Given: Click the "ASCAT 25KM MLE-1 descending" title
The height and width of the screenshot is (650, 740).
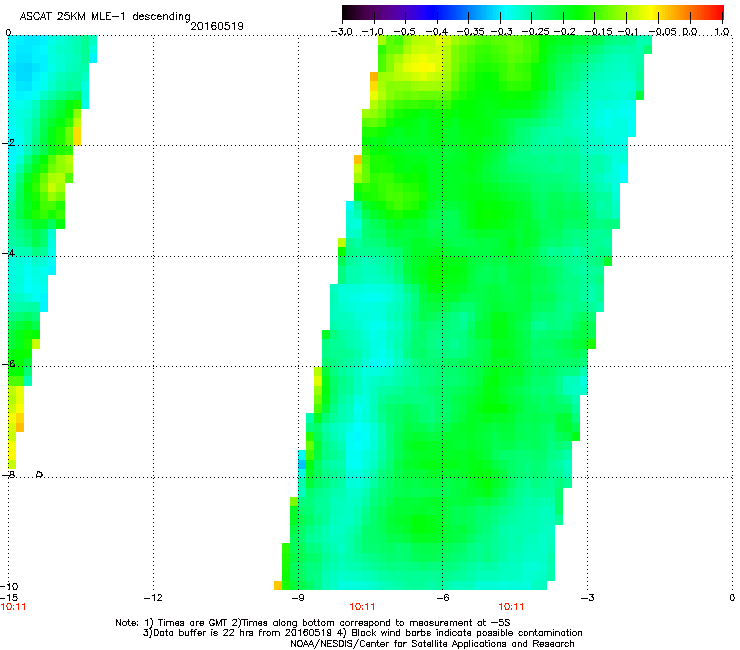Looking at the screenshot, I should pyautogui.click(x=105, y=16).
